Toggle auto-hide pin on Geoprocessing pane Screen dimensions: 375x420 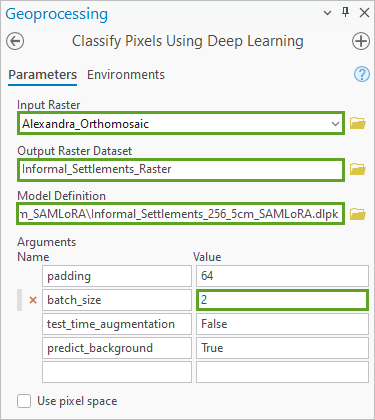click(346, 12)
